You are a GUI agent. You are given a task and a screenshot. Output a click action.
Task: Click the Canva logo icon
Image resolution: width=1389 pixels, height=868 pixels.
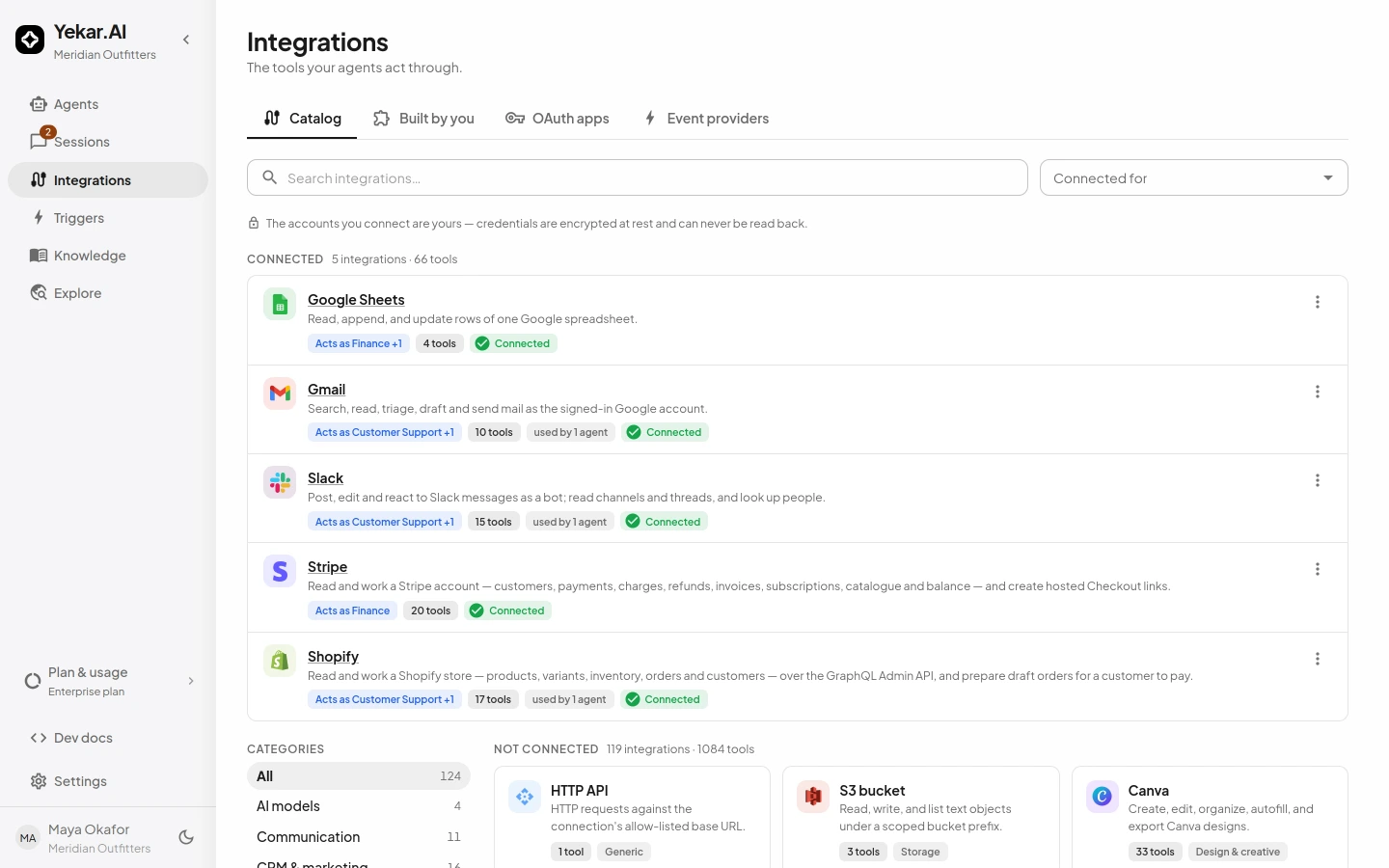click(1103, 797)
